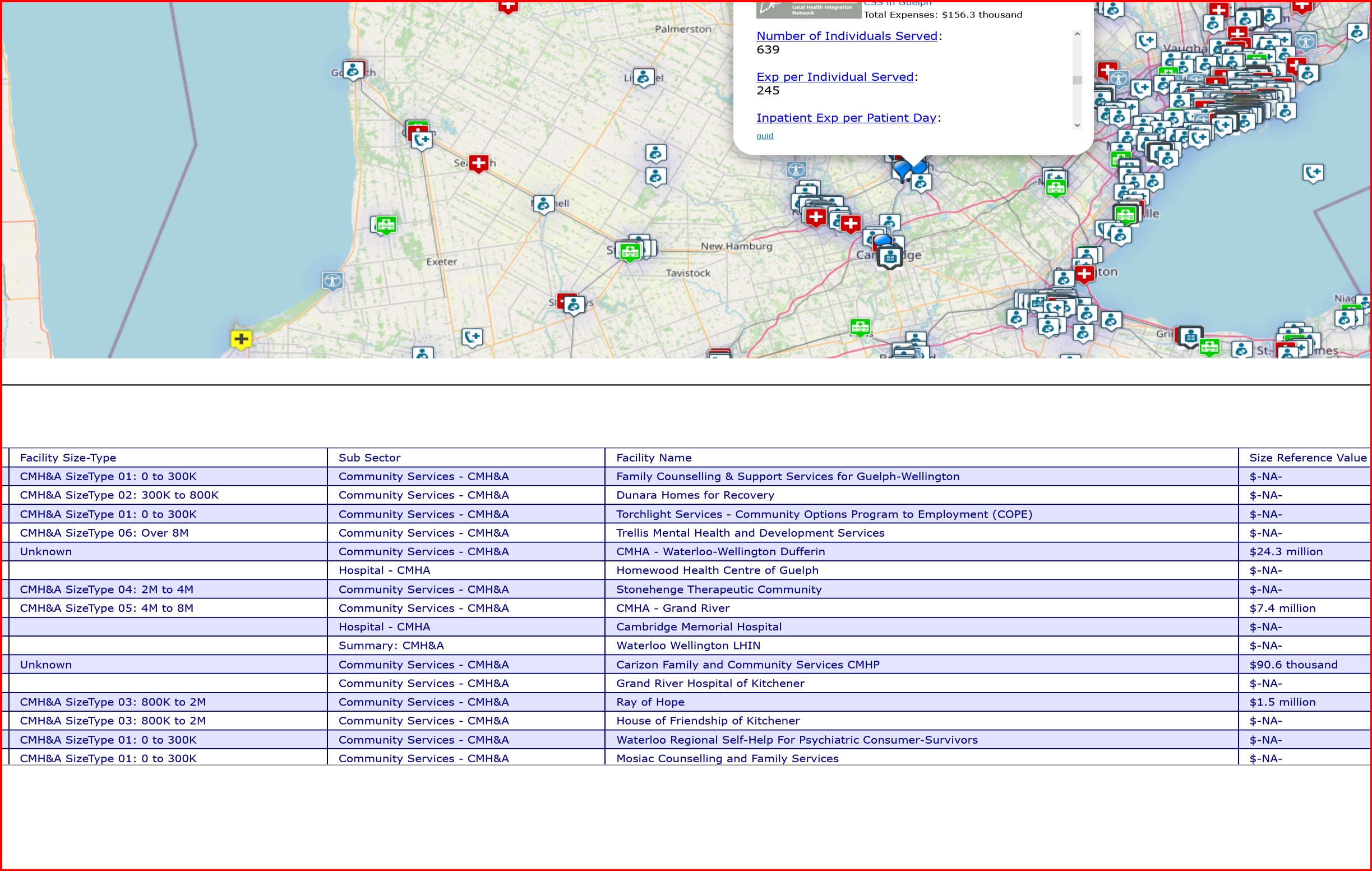Select the dark Cambridge facility marker
Viewport: 1372px width, 871px height.
coord(890,257)
